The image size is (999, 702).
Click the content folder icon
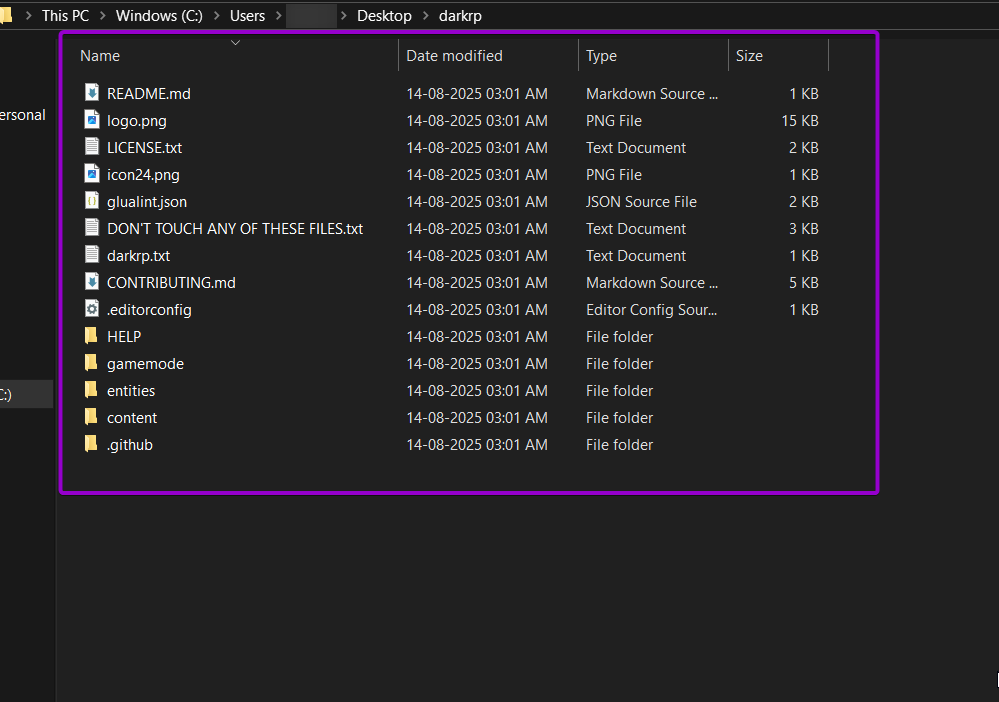point(91,417)
